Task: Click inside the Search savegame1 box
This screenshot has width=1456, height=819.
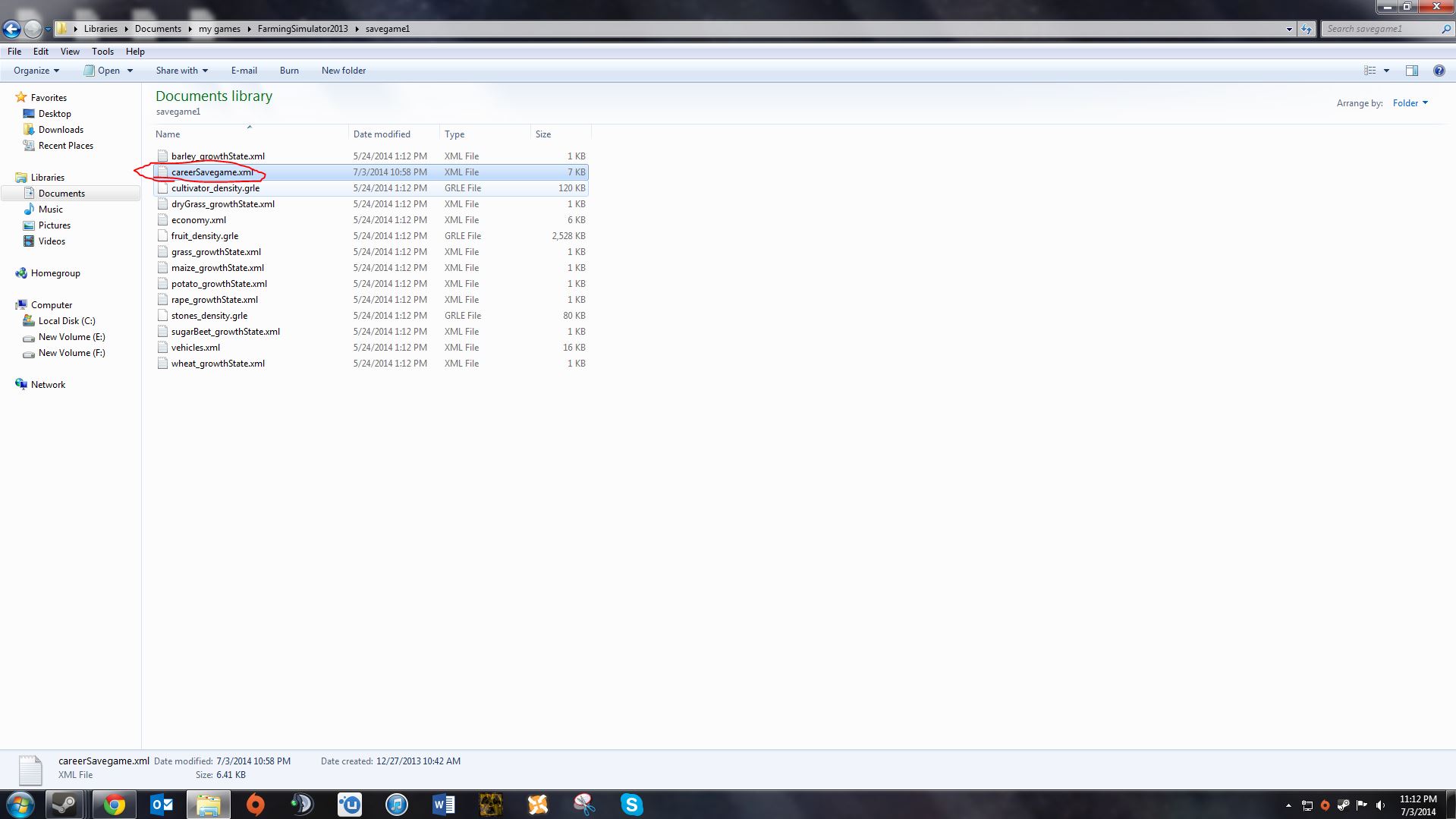Action: (1380, 29)
